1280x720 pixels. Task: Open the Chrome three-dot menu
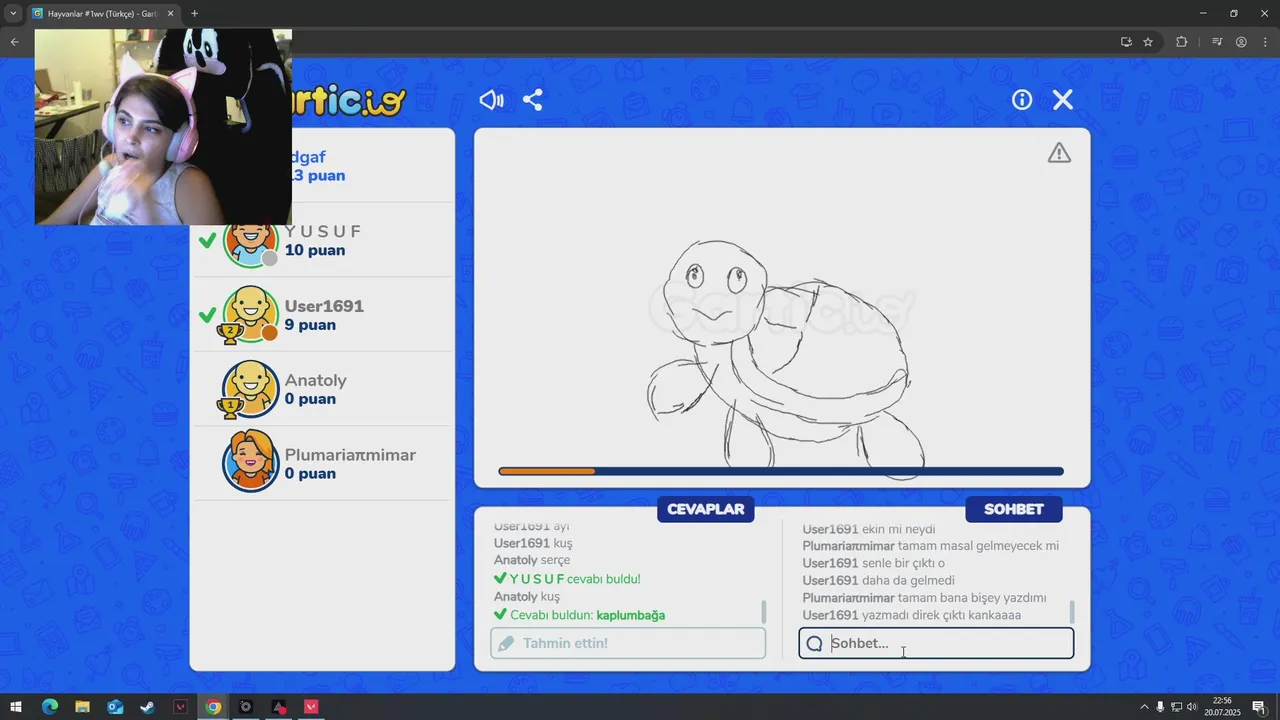1264,42
